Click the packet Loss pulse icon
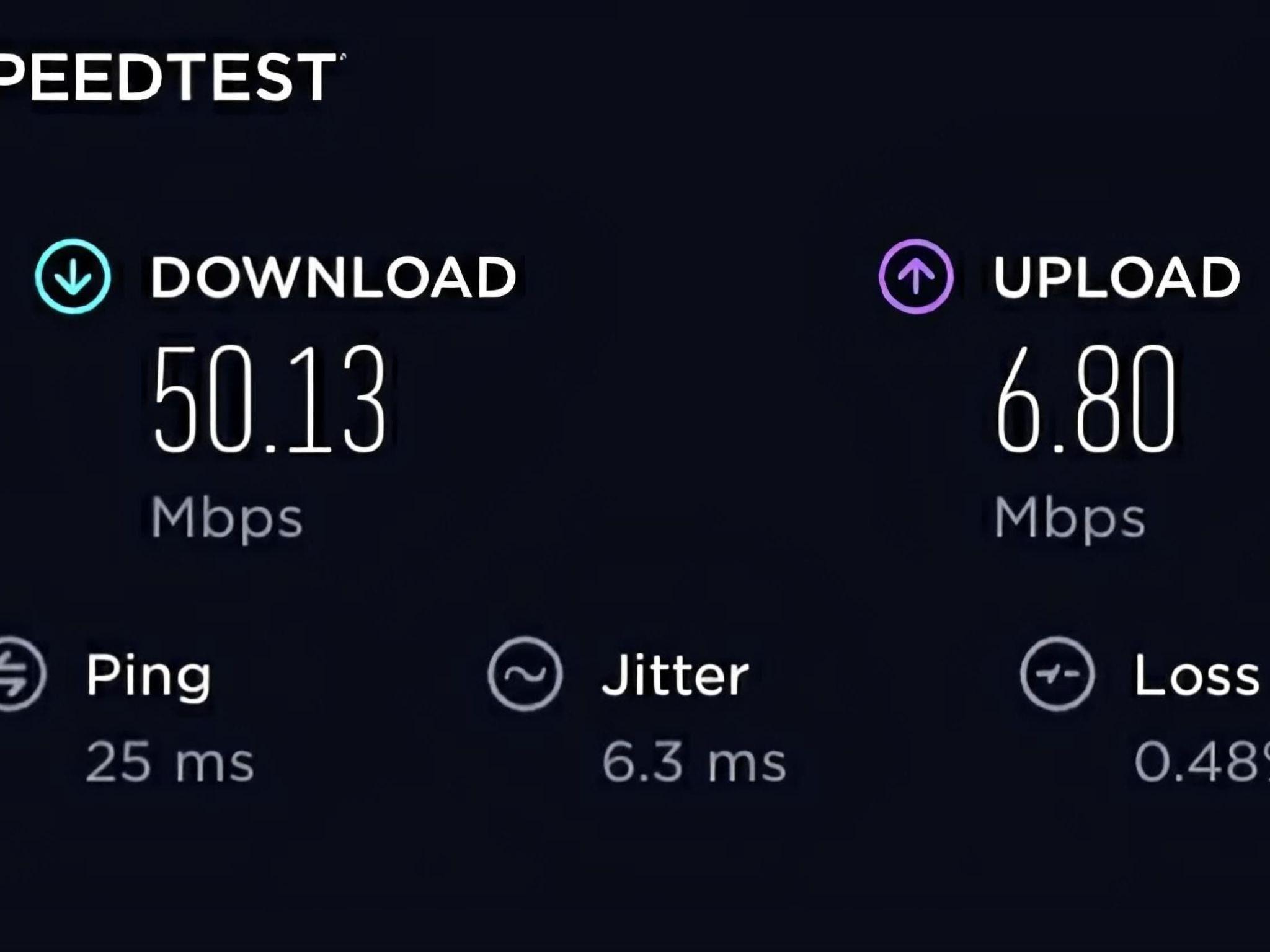The height and width of the screenshot is (952, 1270). [1058, 674]
